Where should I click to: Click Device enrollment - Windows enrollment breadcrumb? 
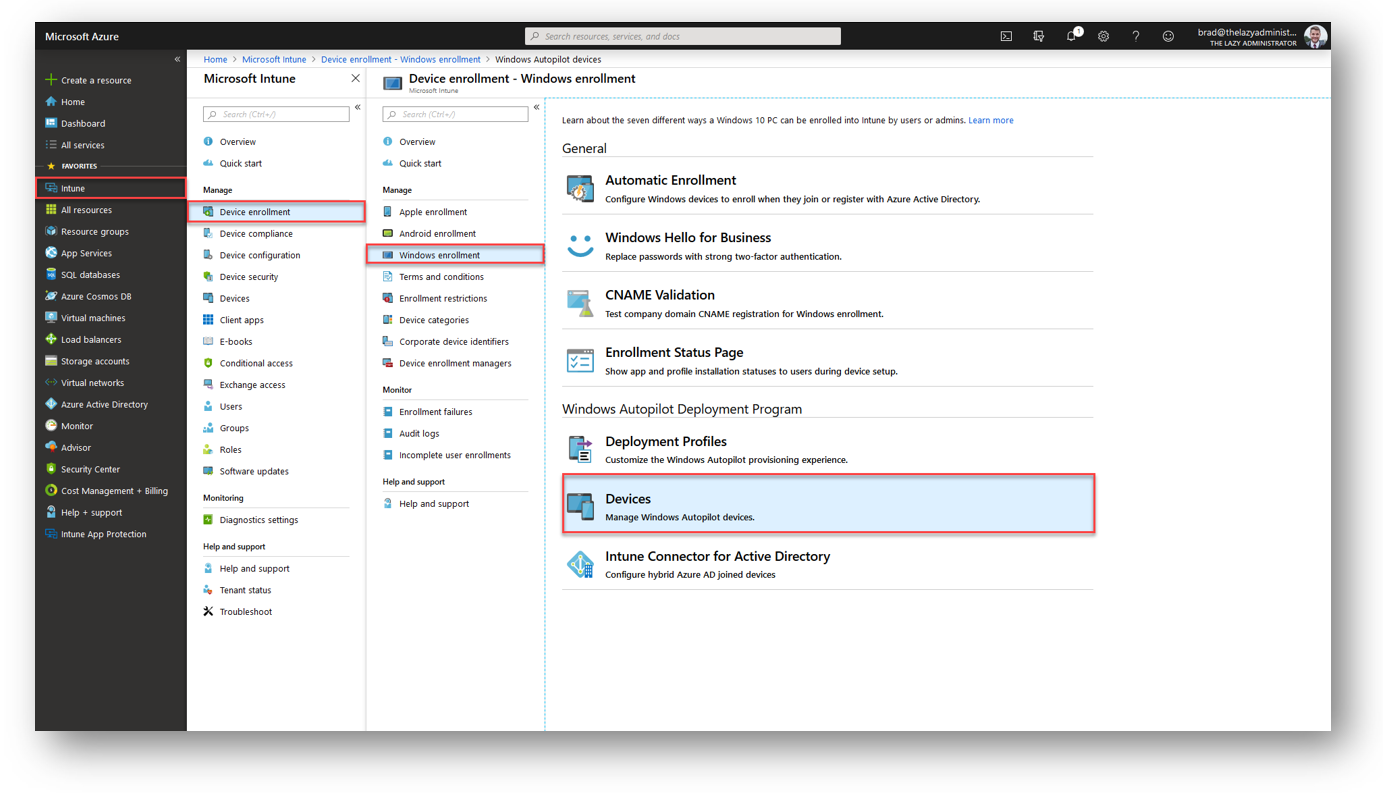coord(400,59)
